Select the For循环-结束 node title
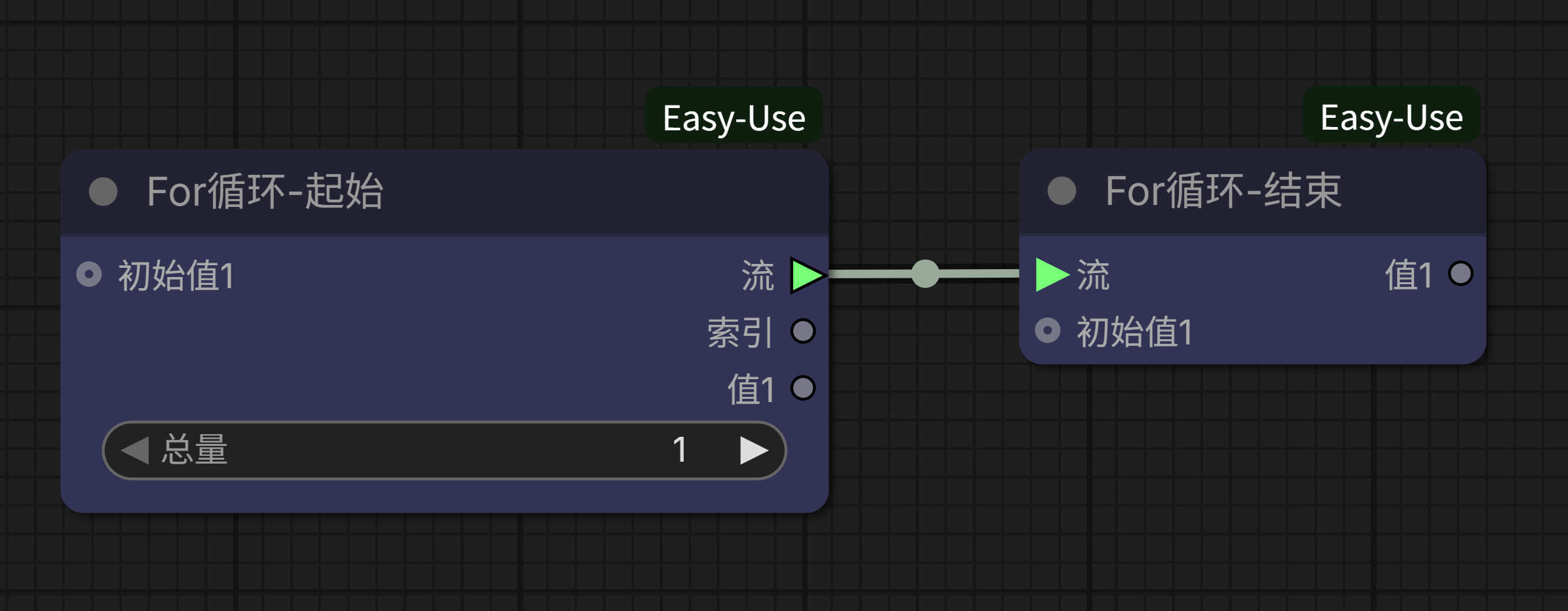1568x611 pixels. pos(1223,191)
